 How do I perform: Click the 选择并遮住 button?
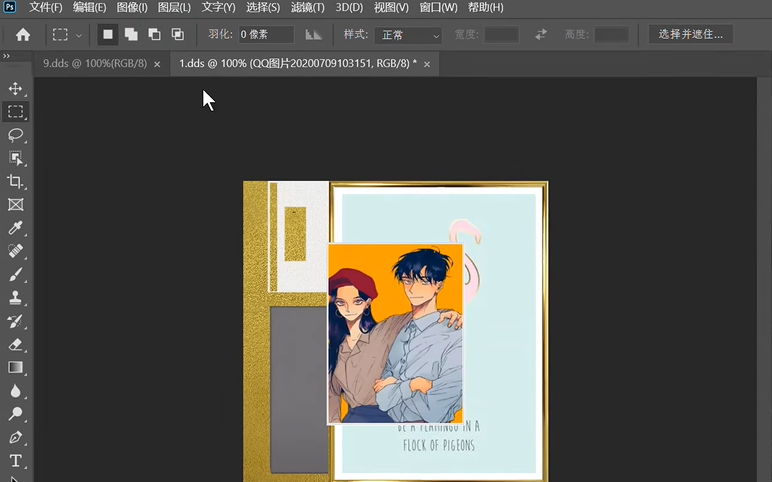[x=691, y=35]
